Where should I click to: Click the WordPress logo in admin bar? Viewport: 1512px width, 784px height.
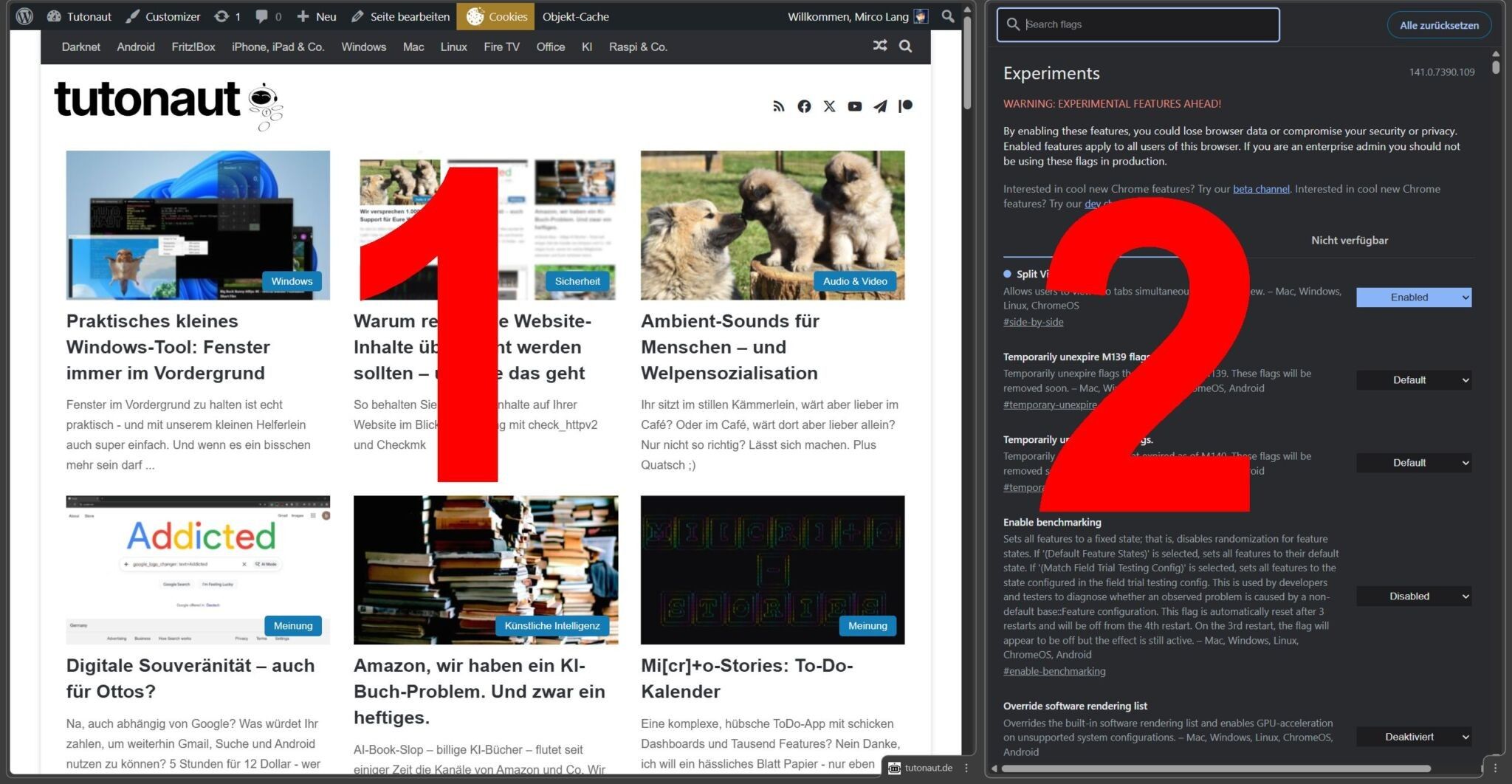pos(24,16)
